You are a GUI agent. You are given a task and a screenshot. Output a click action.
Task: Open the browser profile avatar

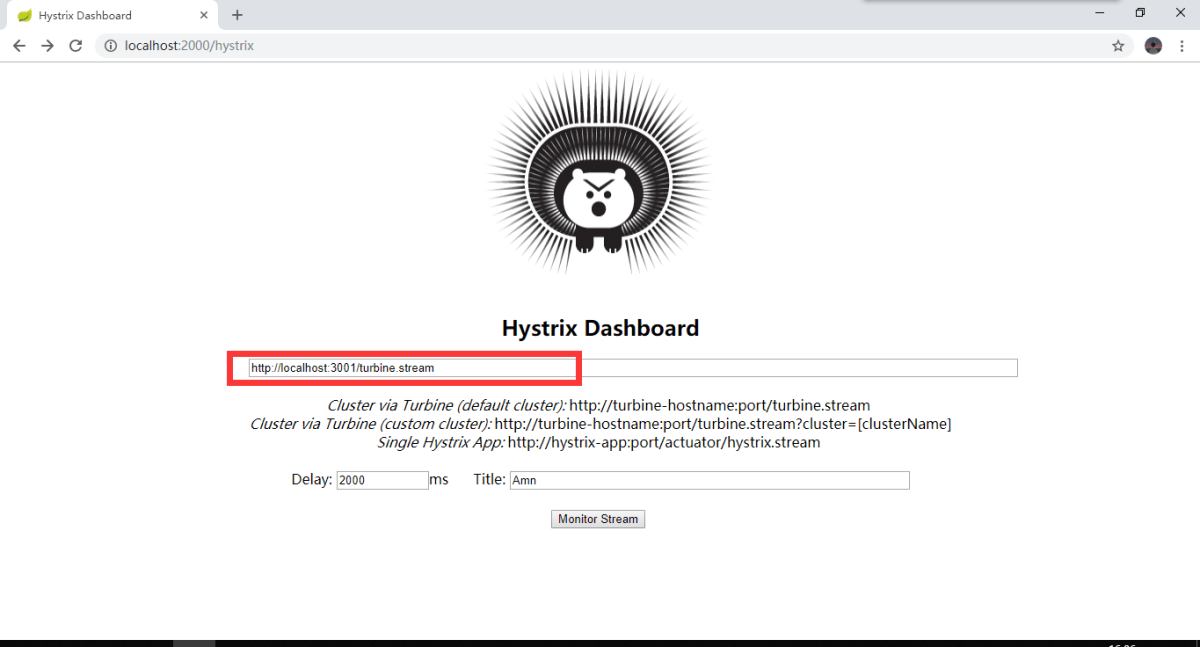click(1153, 46)
